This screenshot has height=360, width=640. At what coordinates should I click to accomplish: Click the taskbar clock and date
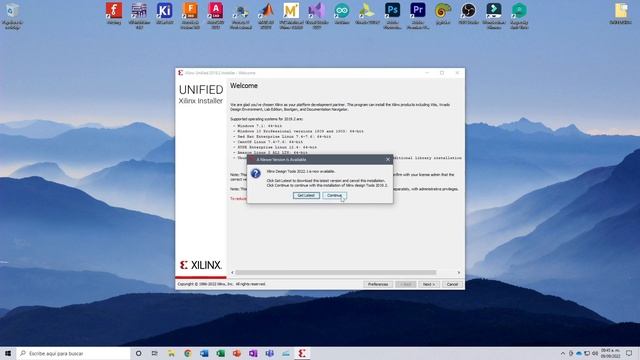tap(610, 353)
